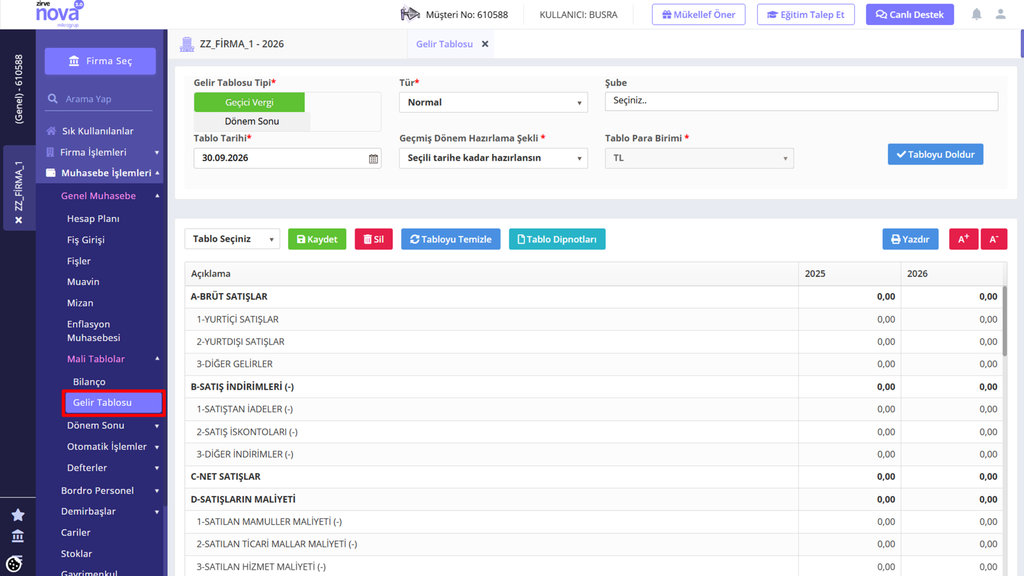Click Tabloyu Temizle button
The width and height of the screenshot is (1024, 576).
coord(451,239)
